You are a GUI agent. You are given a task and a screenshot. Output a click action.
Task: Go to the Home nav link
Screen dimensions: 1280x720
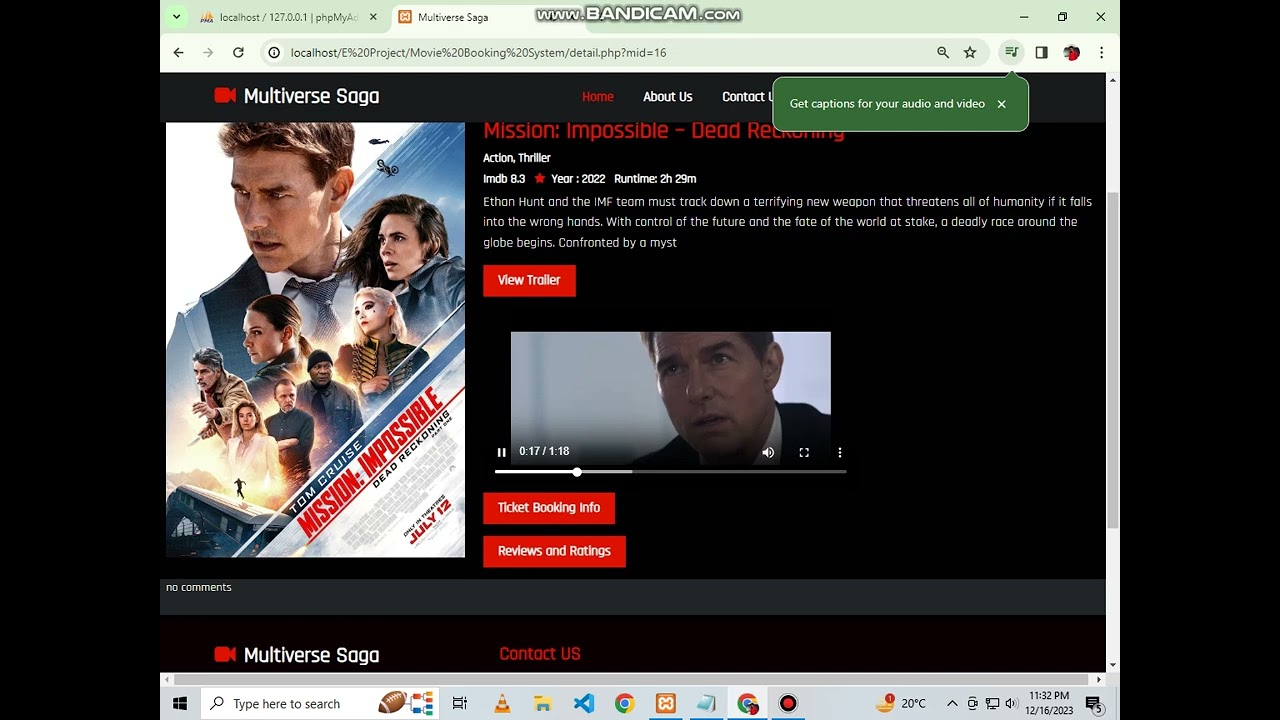tap(598, 97)
